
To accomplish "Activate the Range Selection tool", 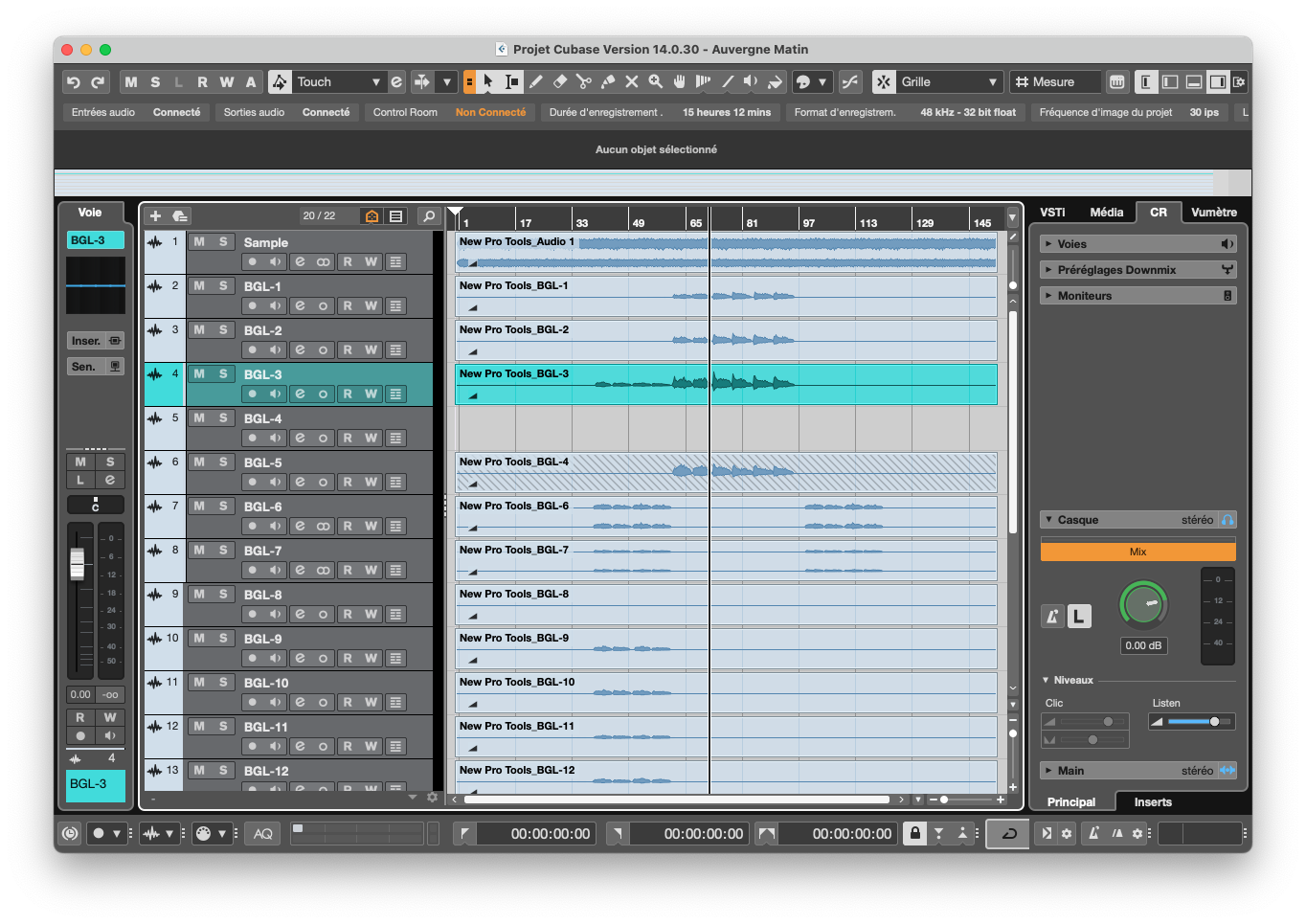I will (x=510, y=81).
